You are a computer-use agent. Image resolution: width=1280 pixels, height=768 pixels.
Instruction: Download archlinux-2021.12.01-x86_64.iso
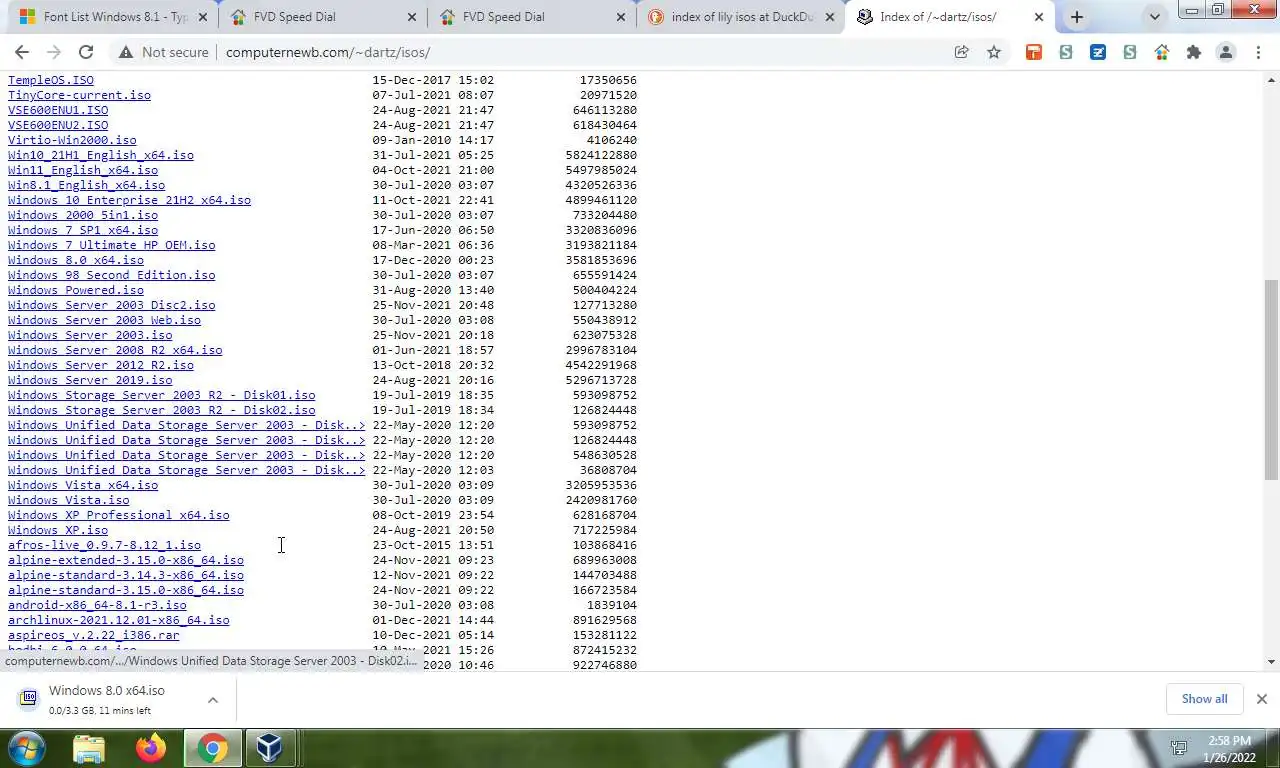click(119, 620)
